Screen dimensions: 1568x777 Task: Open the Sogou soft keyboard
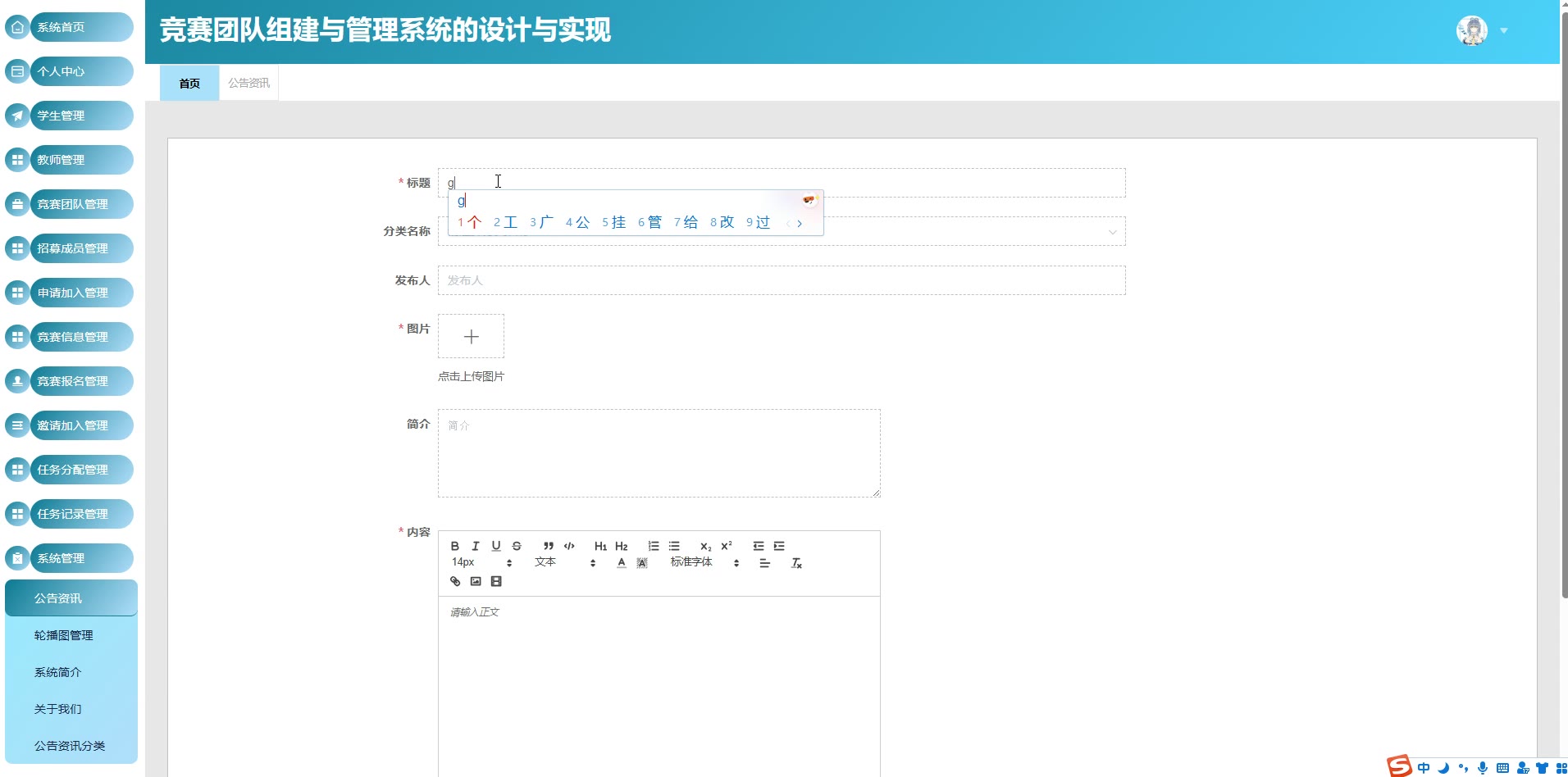point(1502,768)
